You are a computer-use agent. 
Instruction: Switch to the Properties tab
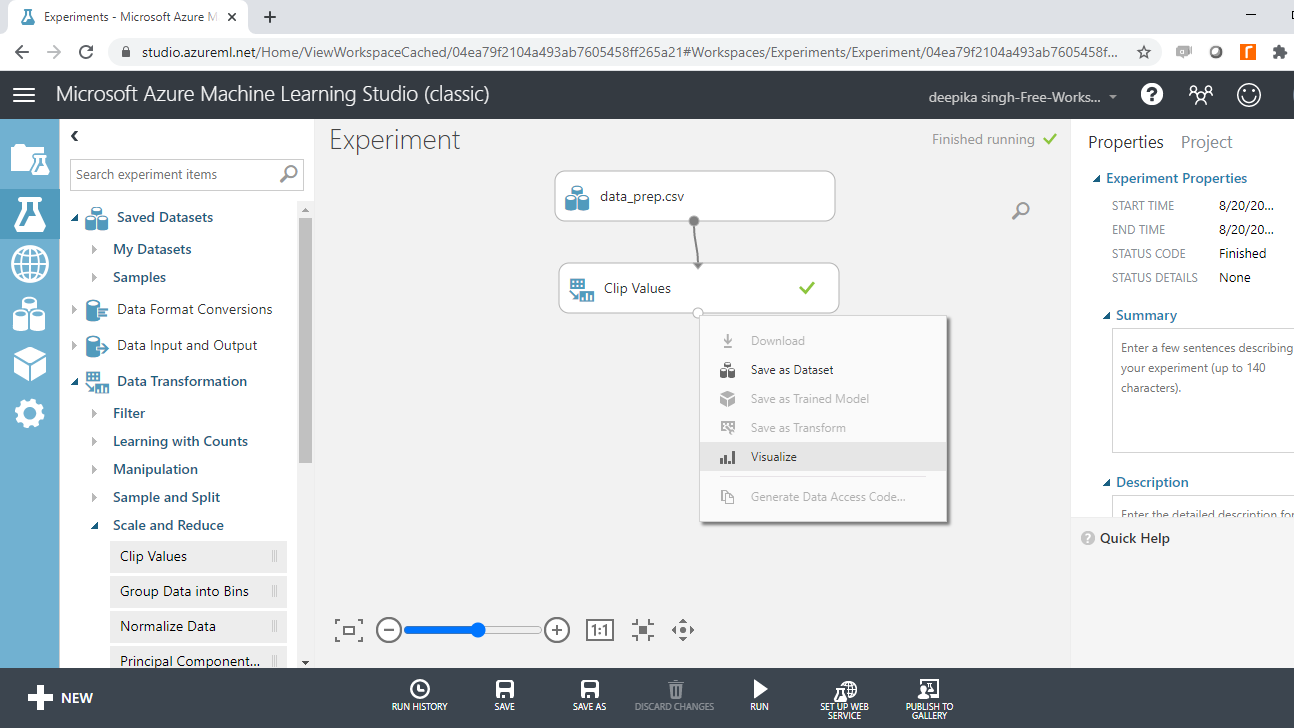1125,142
